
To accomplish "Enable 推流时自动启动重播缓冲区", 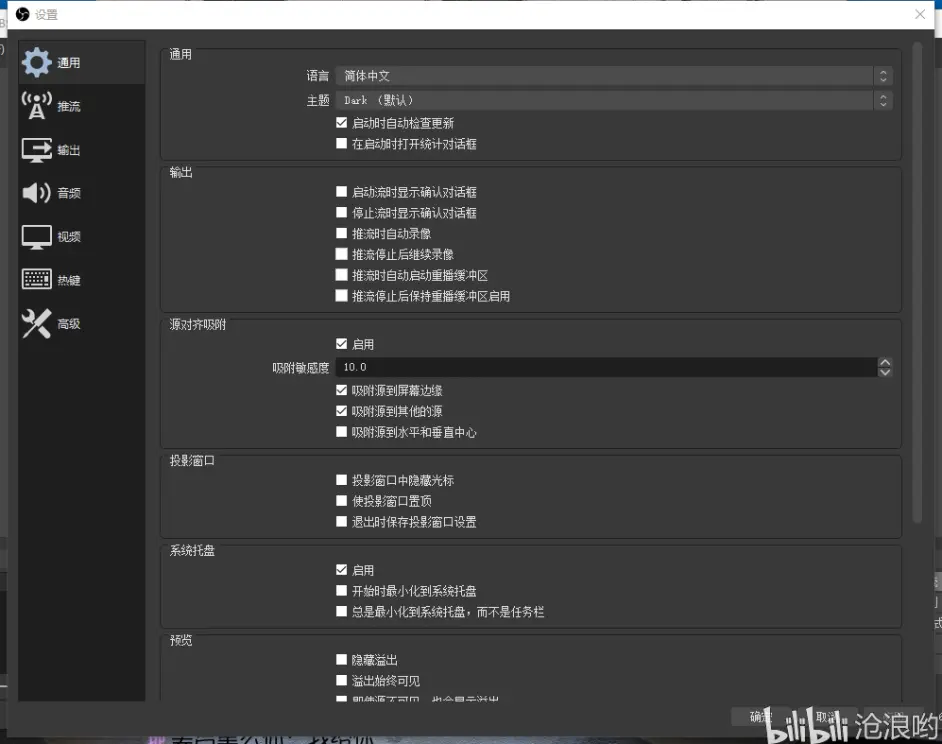I will [341, 275].
